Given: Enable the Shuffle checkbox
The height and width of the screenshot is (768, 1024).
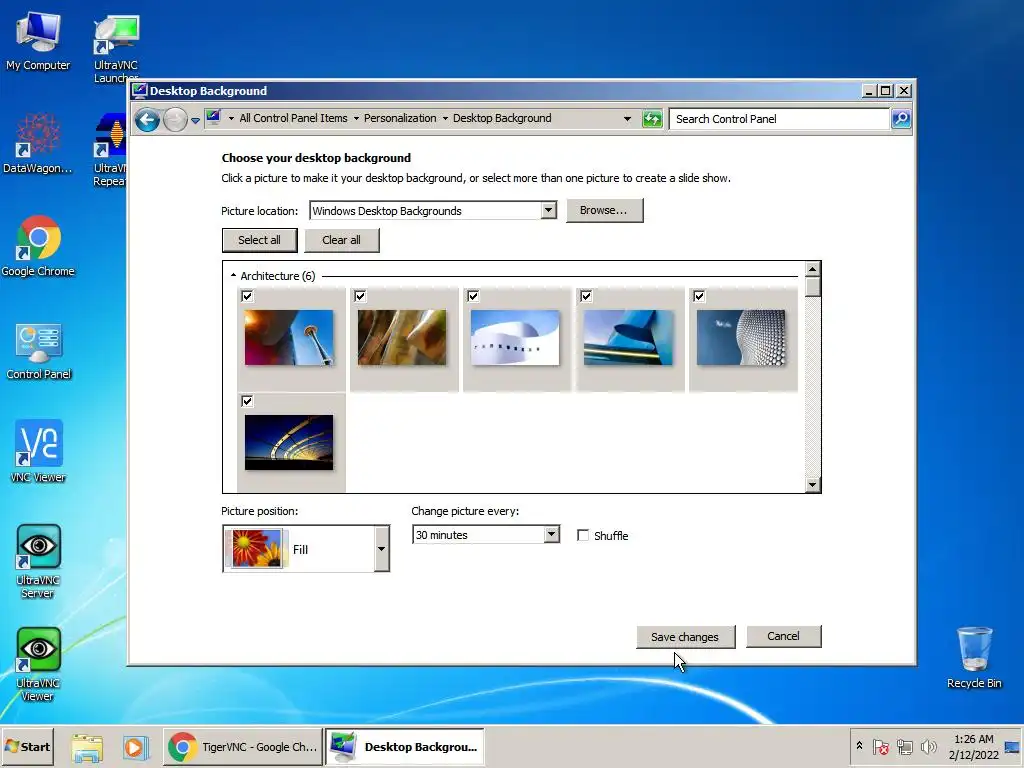Looking at the screenshot, I should point(583,536).
